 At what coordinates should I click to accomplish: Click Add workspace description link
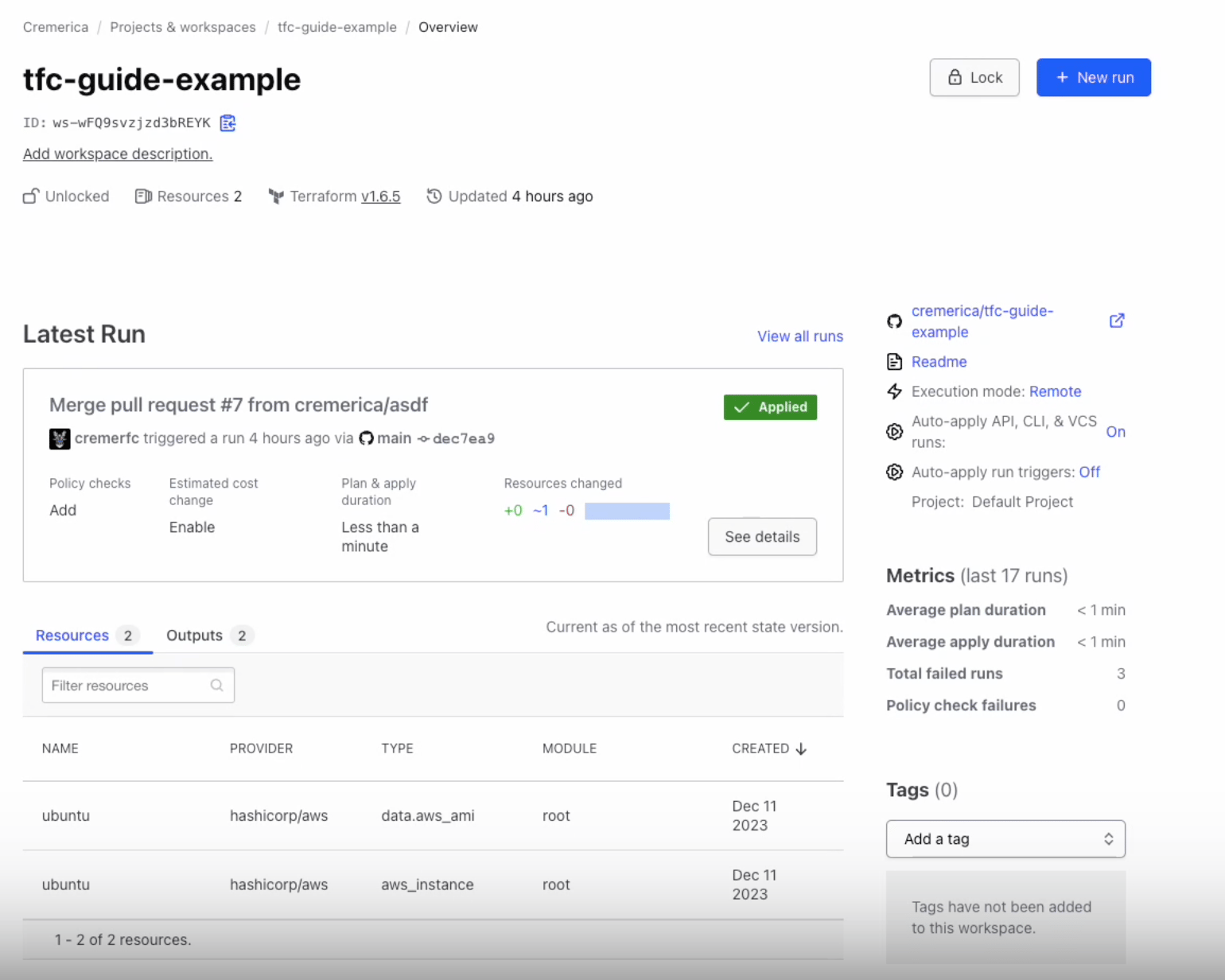click(x=118, y=154)
